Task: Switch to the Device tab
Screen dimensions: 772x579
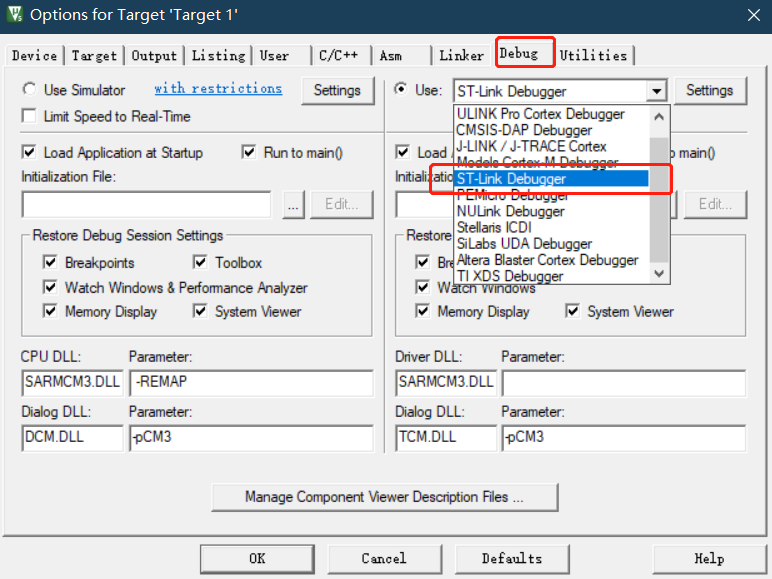Action: click(34, 56)
